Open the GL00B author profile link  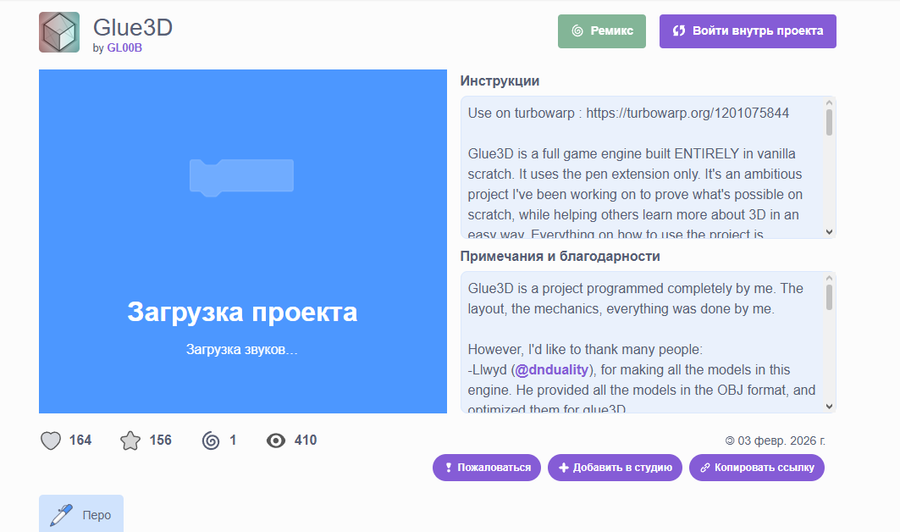coord(125,48)
